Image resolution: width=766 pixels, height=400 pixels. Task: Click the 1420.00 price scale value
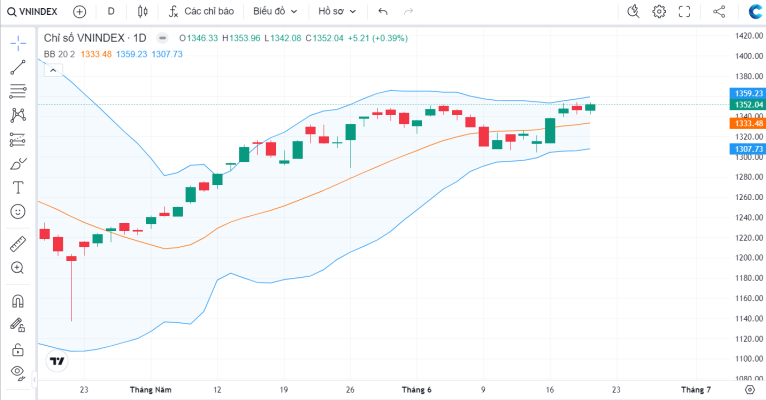(749, 36)
